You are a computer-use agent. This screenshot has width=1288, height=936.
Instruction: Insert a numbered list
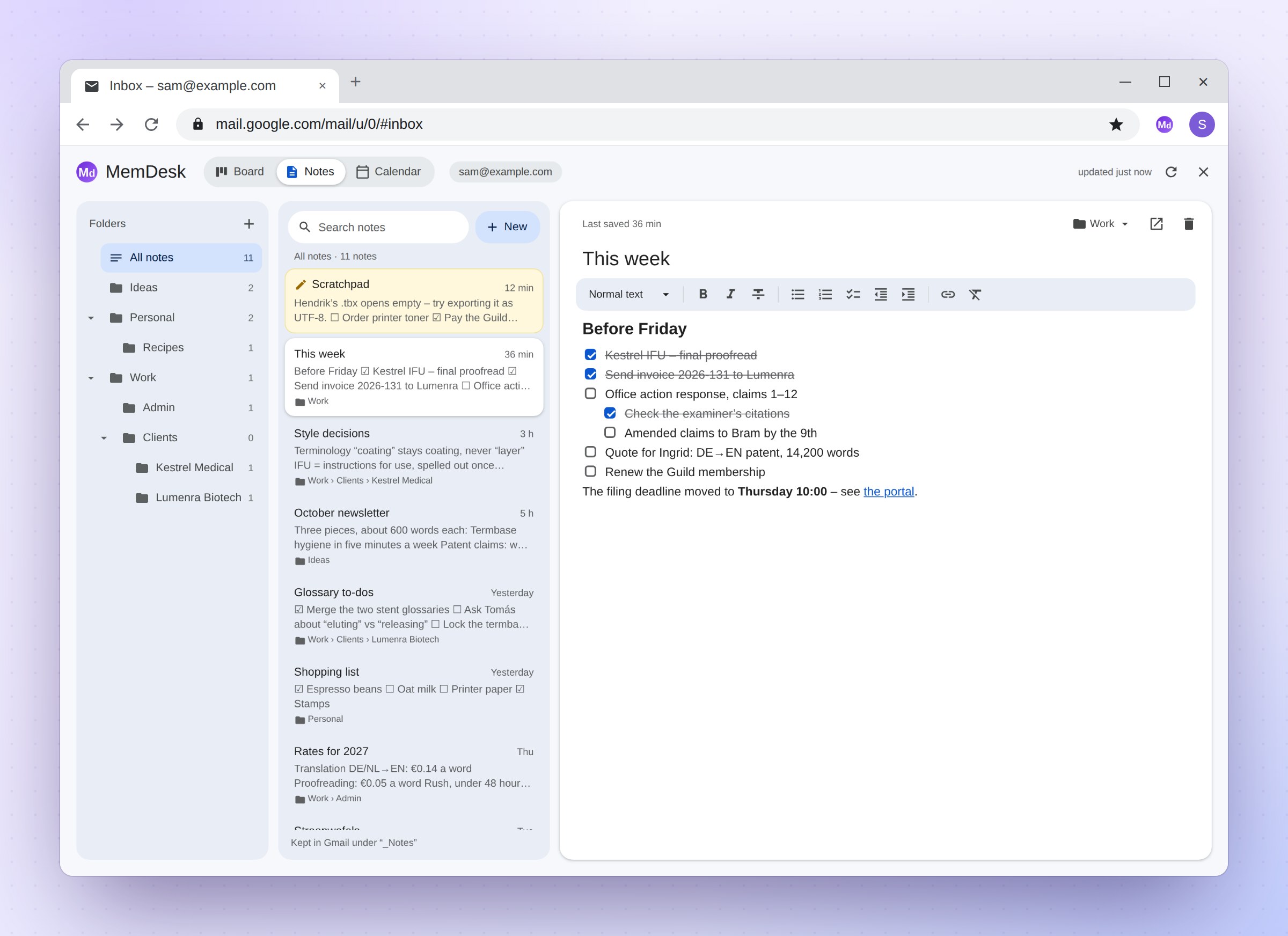point(825,294)
